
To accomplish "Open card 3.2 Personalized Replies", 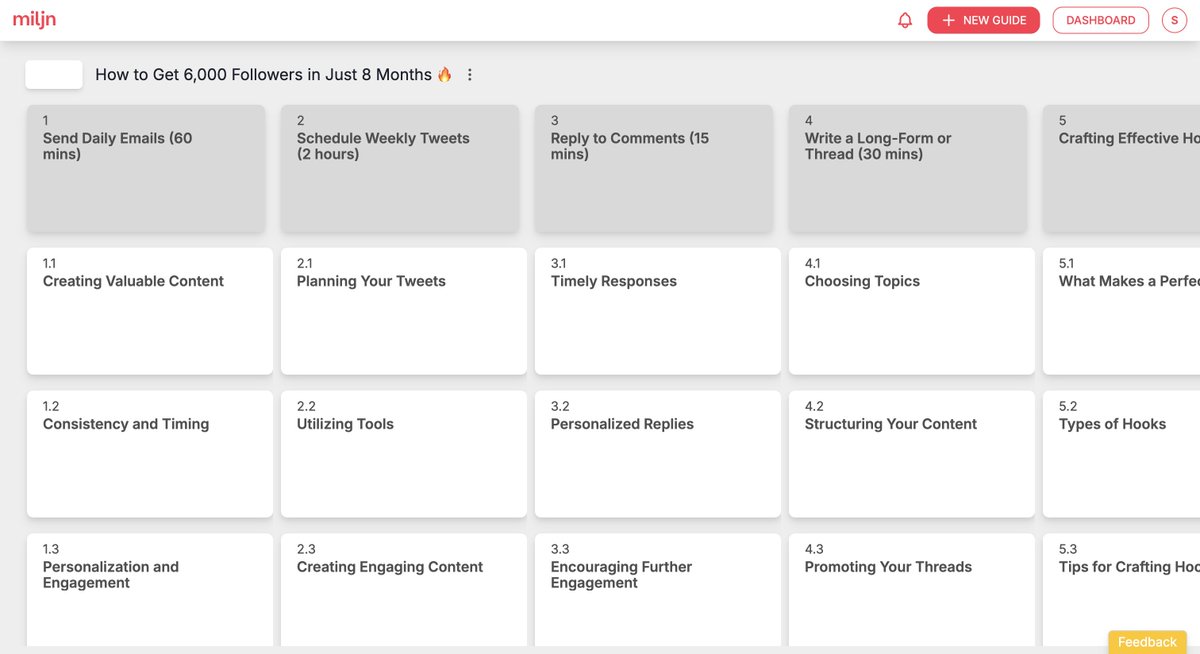I will click(658, 454).
